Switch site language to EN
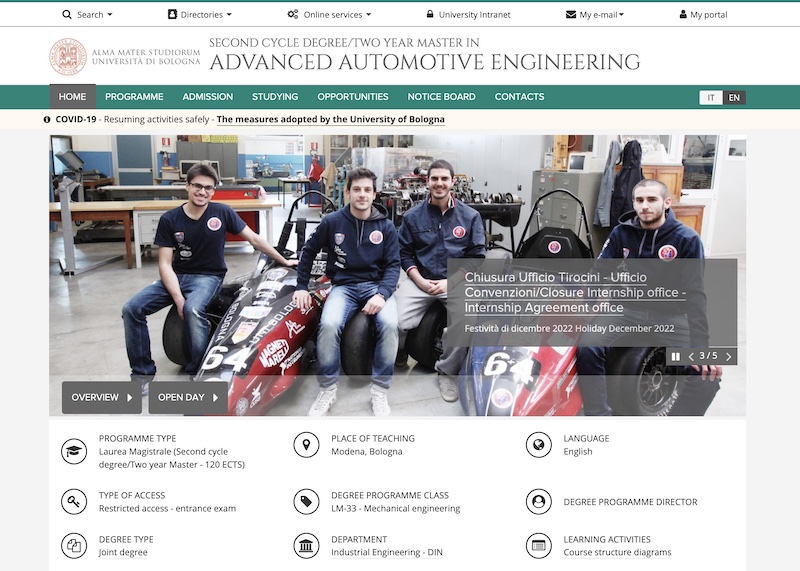 (x=734, y=97)
